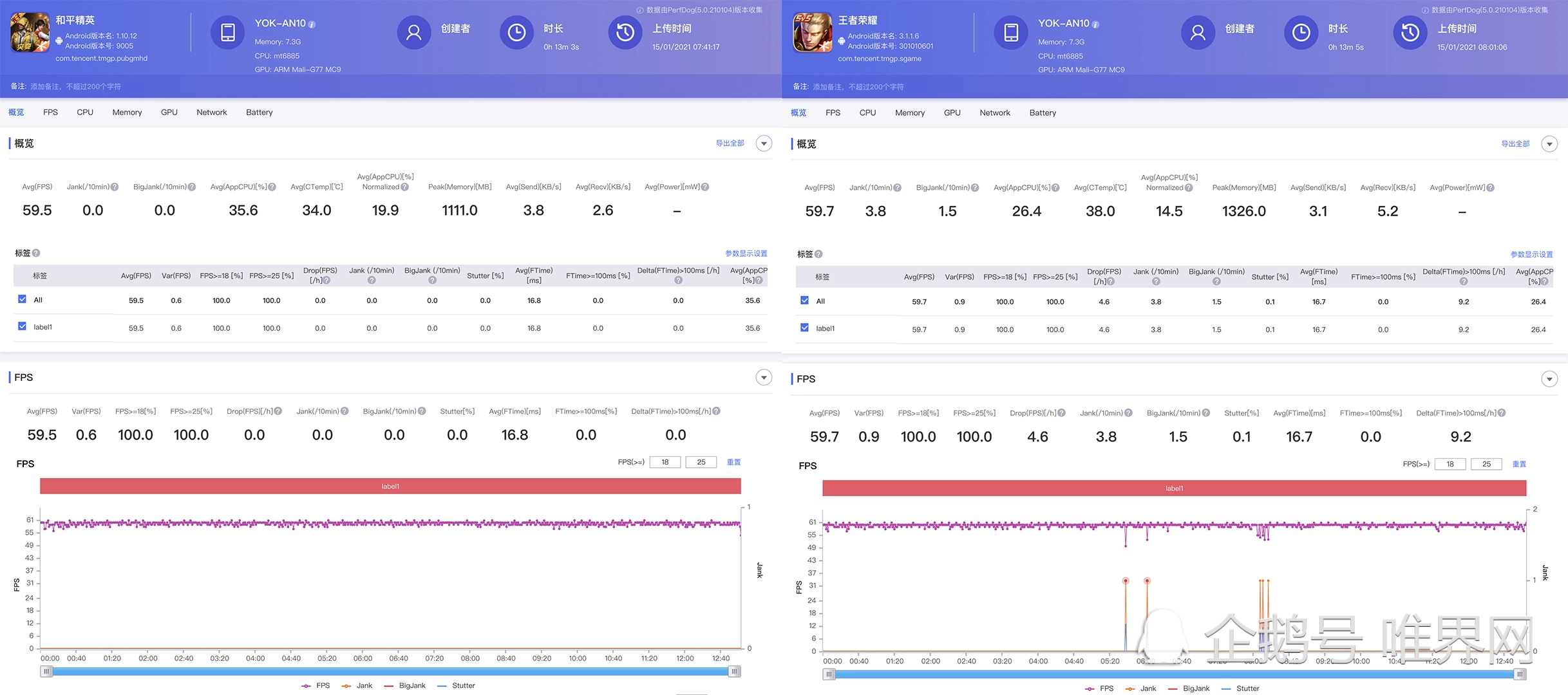Click the 创建者 user icon in left report

pos(414,32)
